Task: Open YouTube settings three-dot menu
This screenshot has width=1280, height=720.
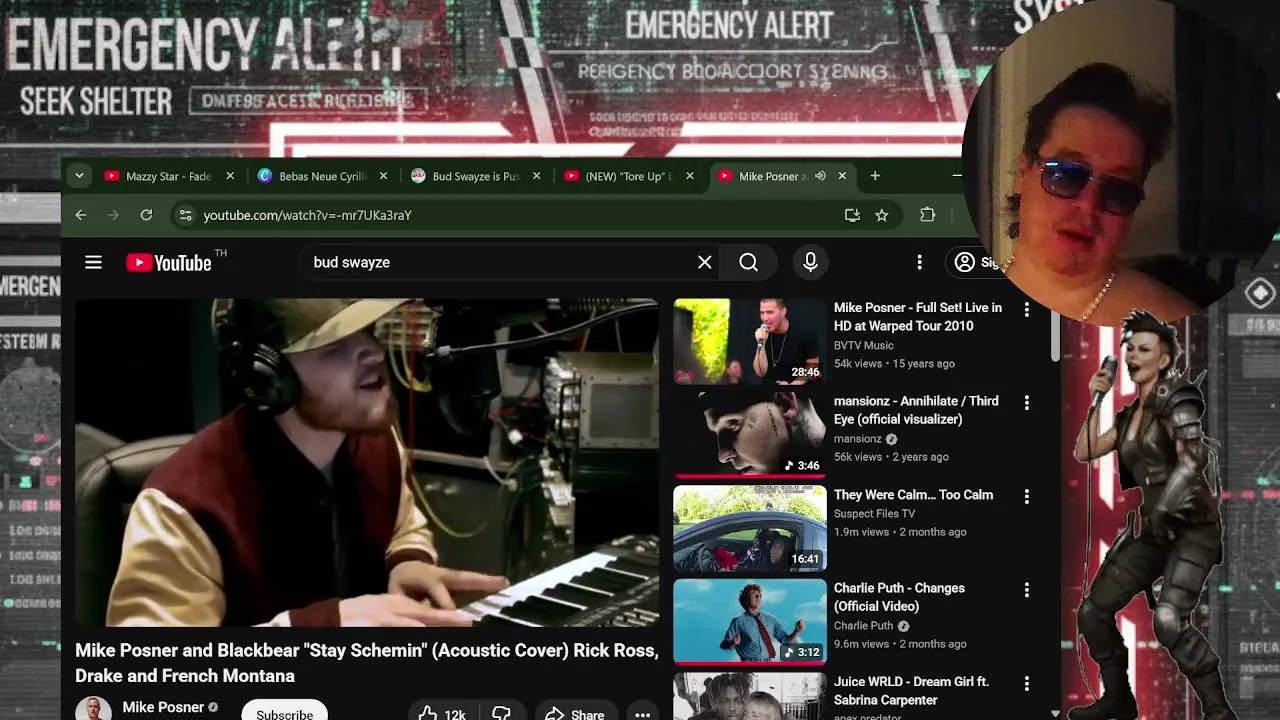Action: 919,262
